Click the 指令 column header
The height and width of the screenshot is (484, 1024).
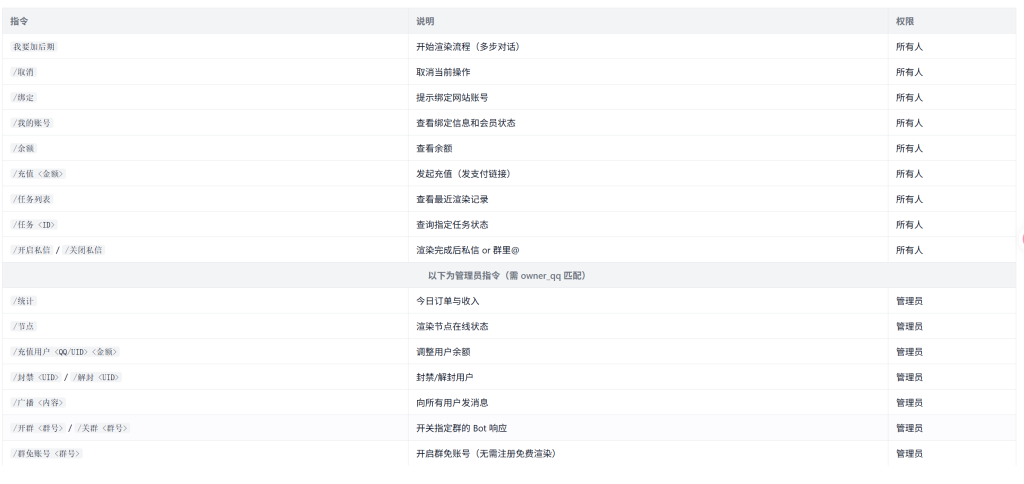[x=19, y=21]
